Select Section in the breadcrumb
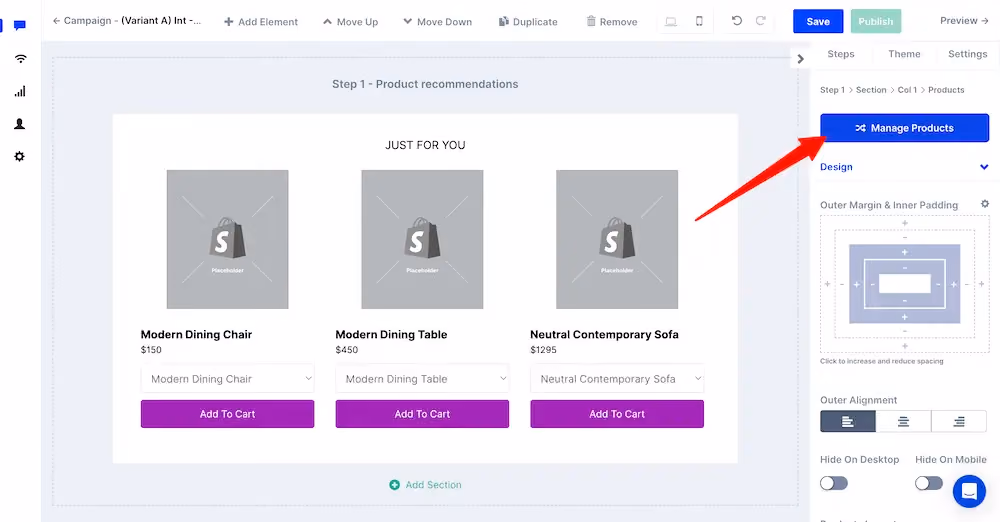Screen dimensions: 1000x522 (871, 90)
